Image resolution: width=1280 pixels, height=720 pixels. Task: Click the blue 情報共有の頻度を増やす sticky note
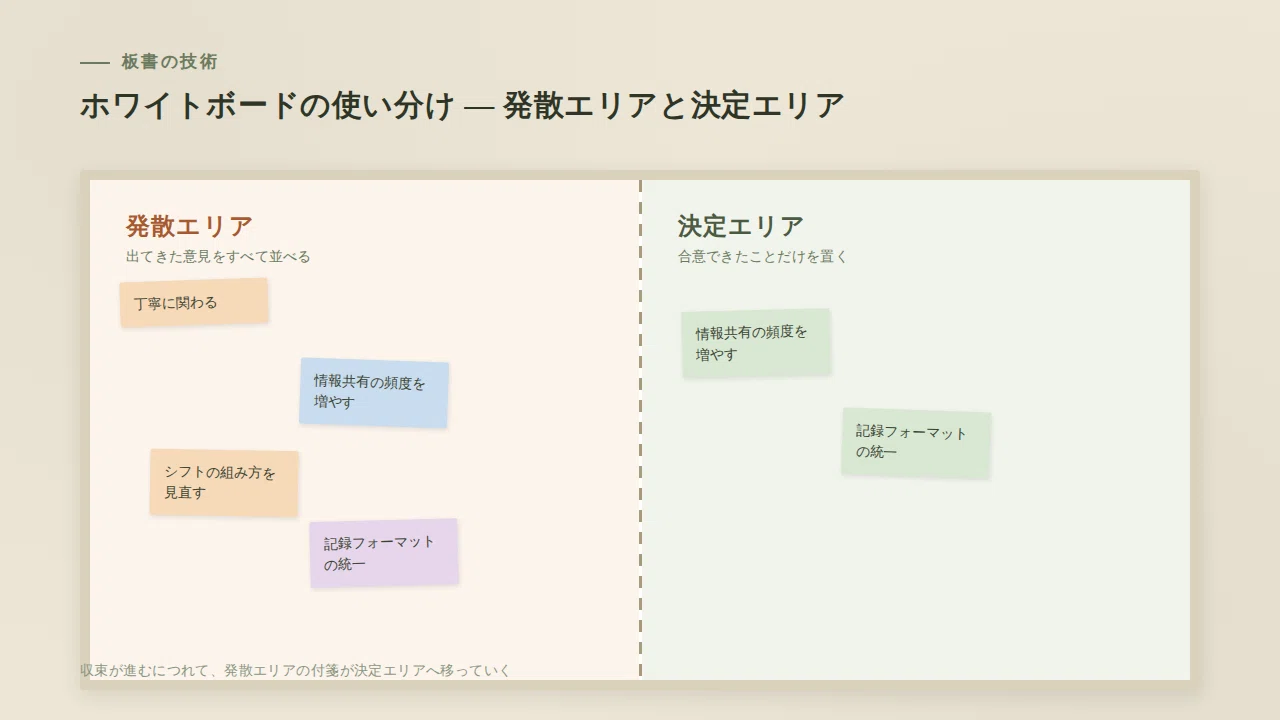coord(374,393)
